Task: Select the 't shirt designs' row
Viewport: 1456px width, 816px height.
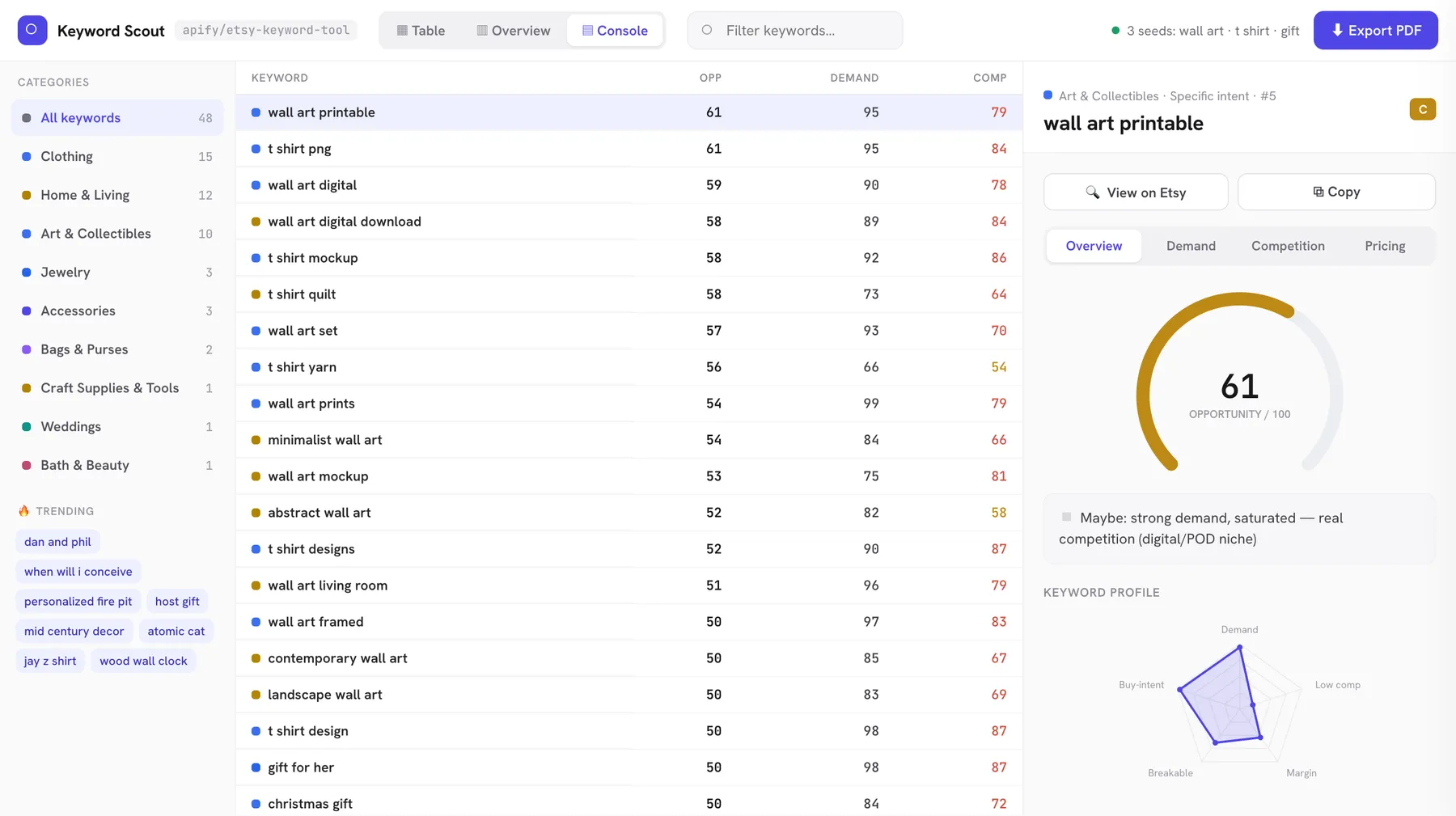Action: tap(629, 549)
